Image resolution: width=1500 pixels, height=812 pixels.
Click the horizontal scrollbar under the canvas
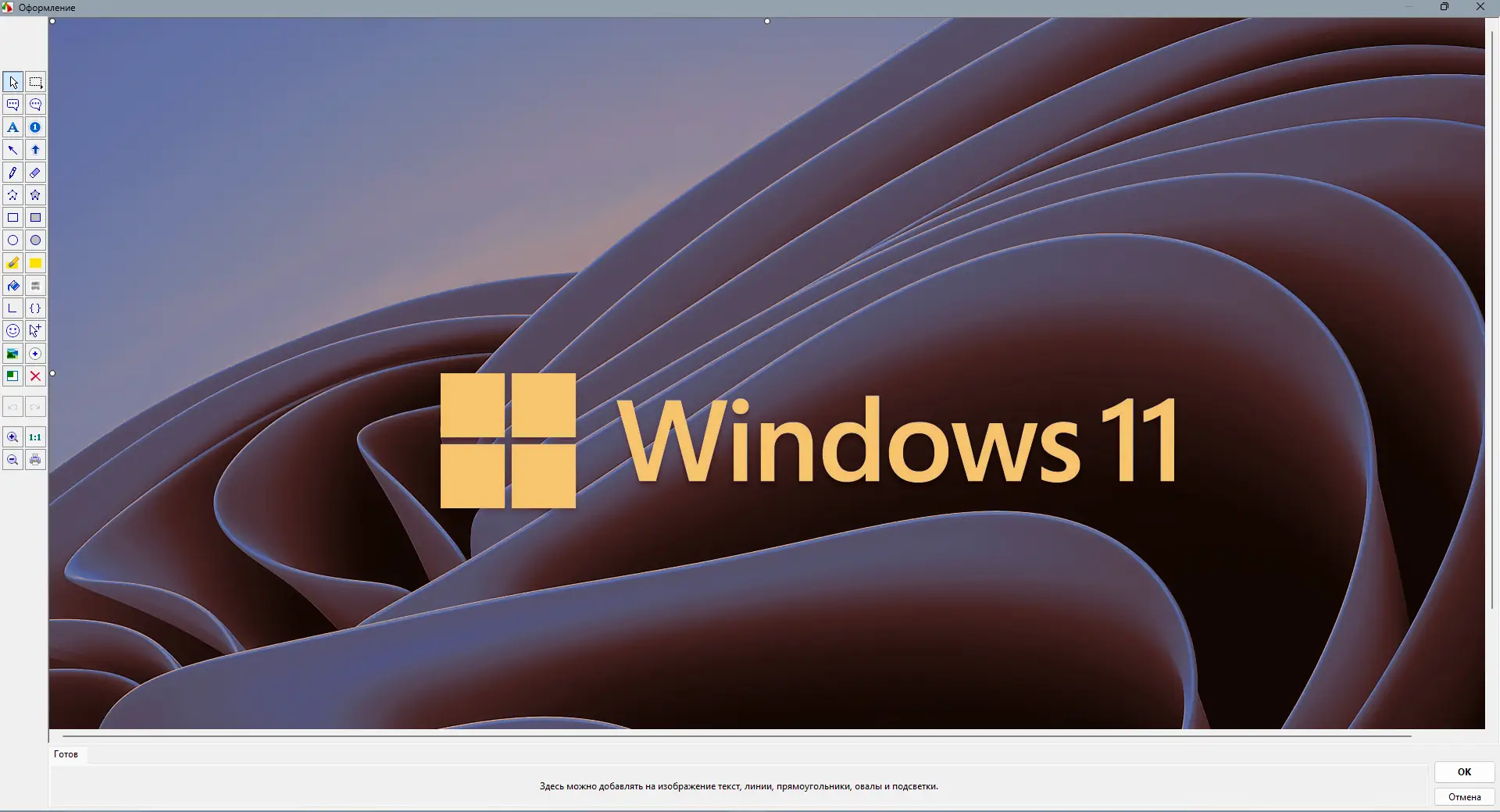click(x=737, y=735)
